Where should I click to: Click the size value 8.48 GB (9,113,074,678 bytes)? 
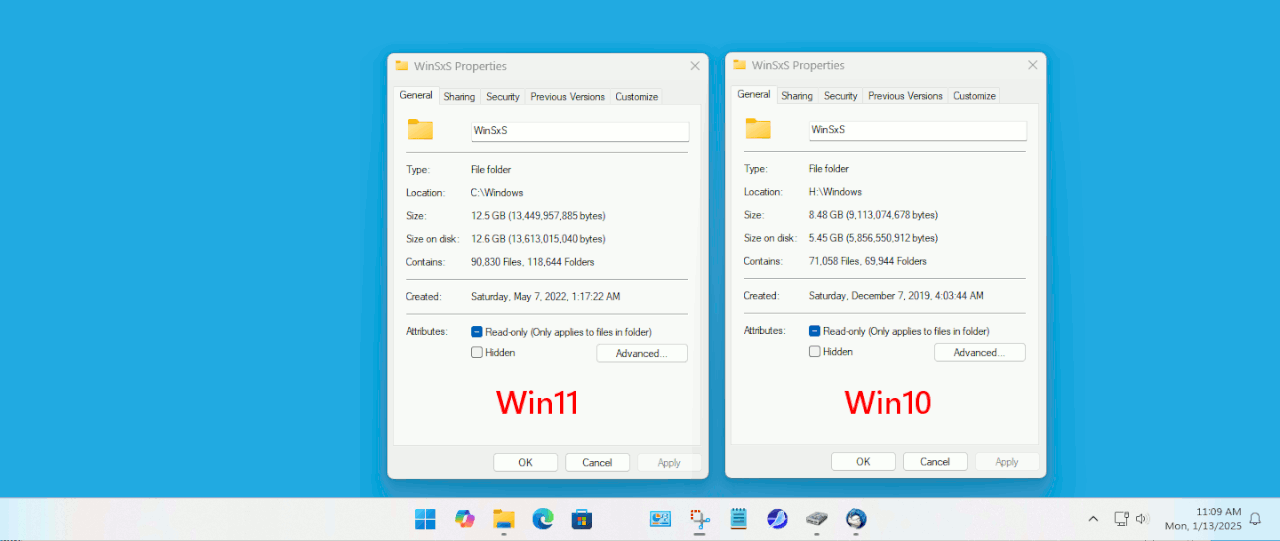coord(873,215)
